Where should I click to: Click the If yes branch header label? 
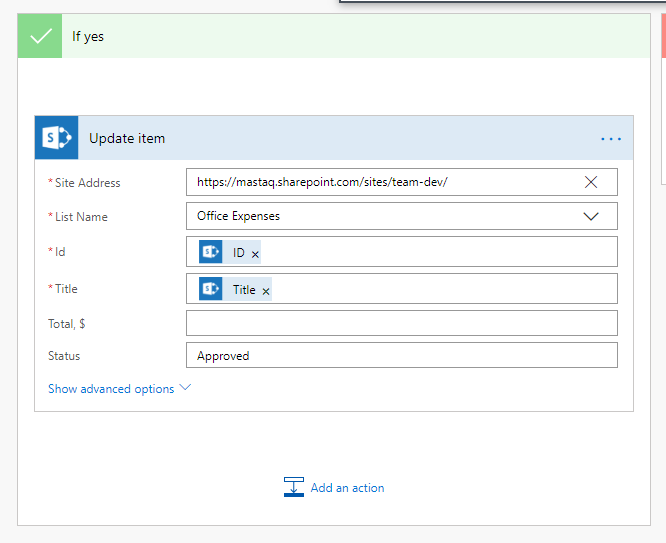click(x=88, y=37)
